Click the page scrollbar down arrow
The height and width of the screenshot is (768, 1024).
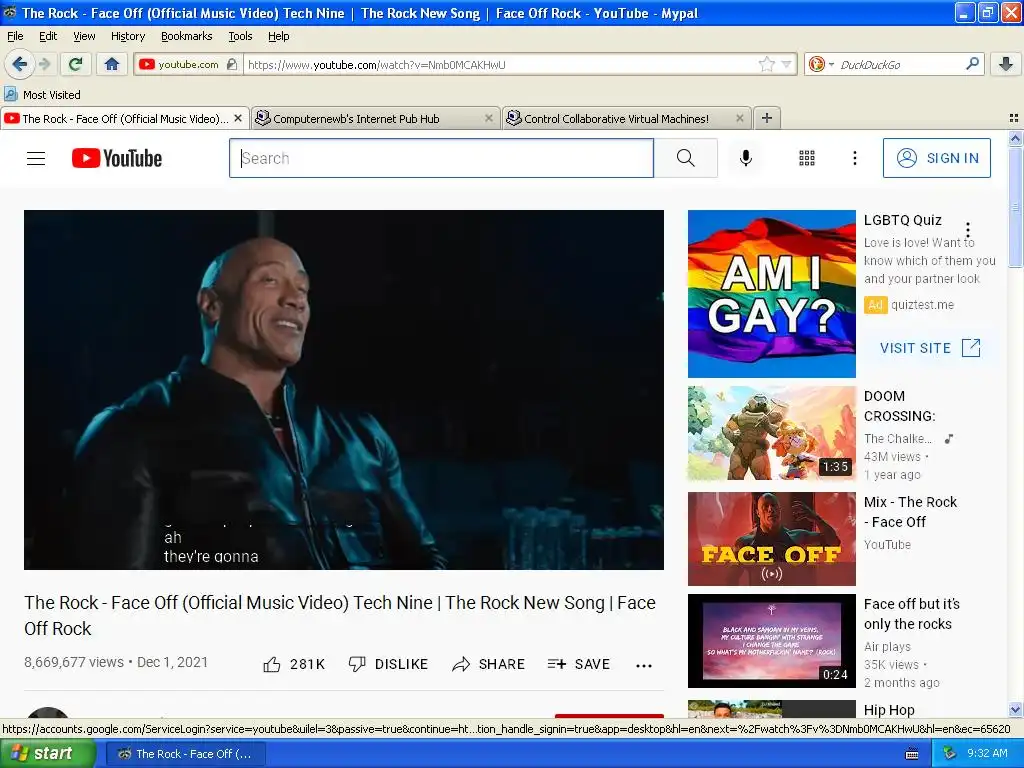tap(1015, 710)
